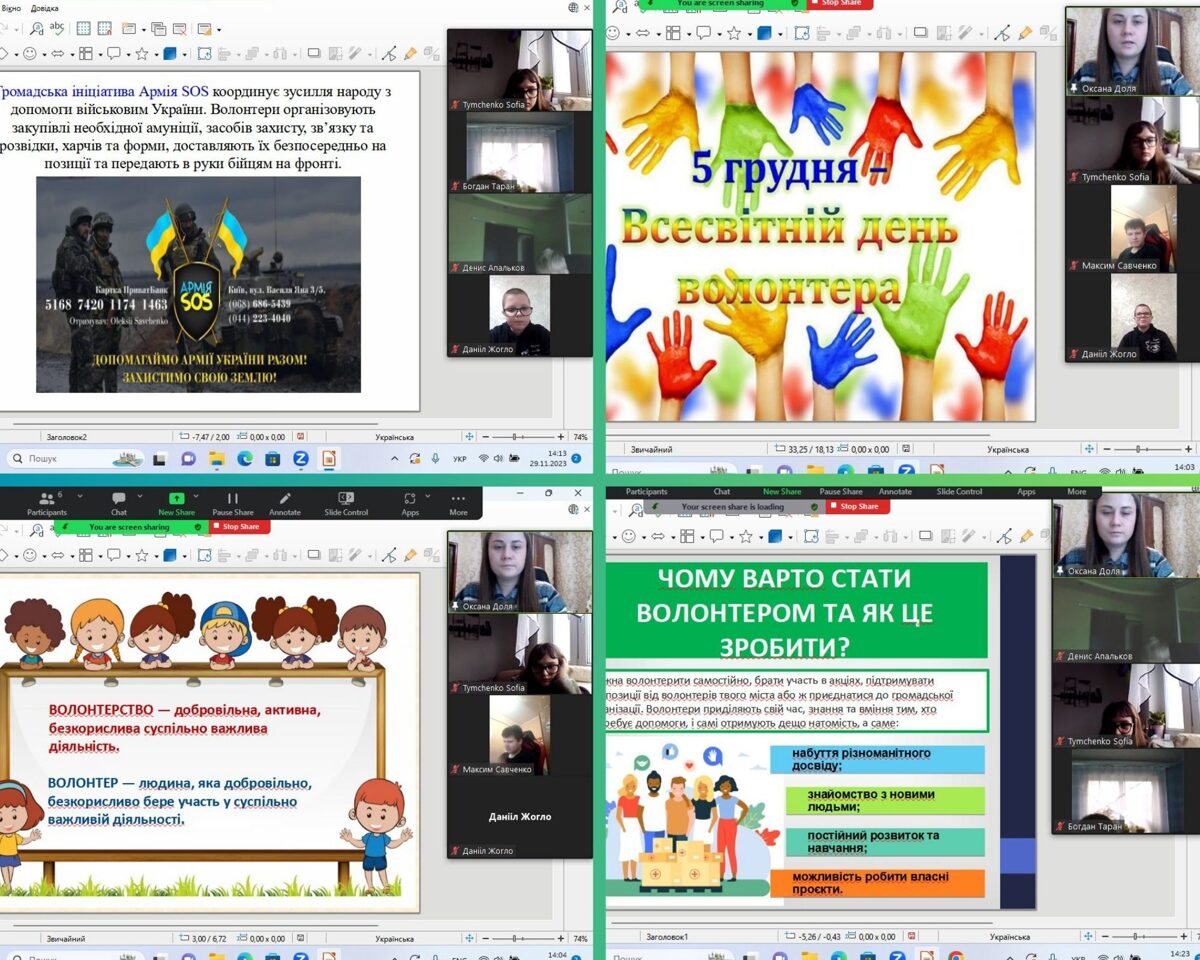Open Participants panel in the ВОЛОНТЕРСТВО window's Zoom bar
Viewport: 1200px width, 960px height.
click(x=47, y=504)
